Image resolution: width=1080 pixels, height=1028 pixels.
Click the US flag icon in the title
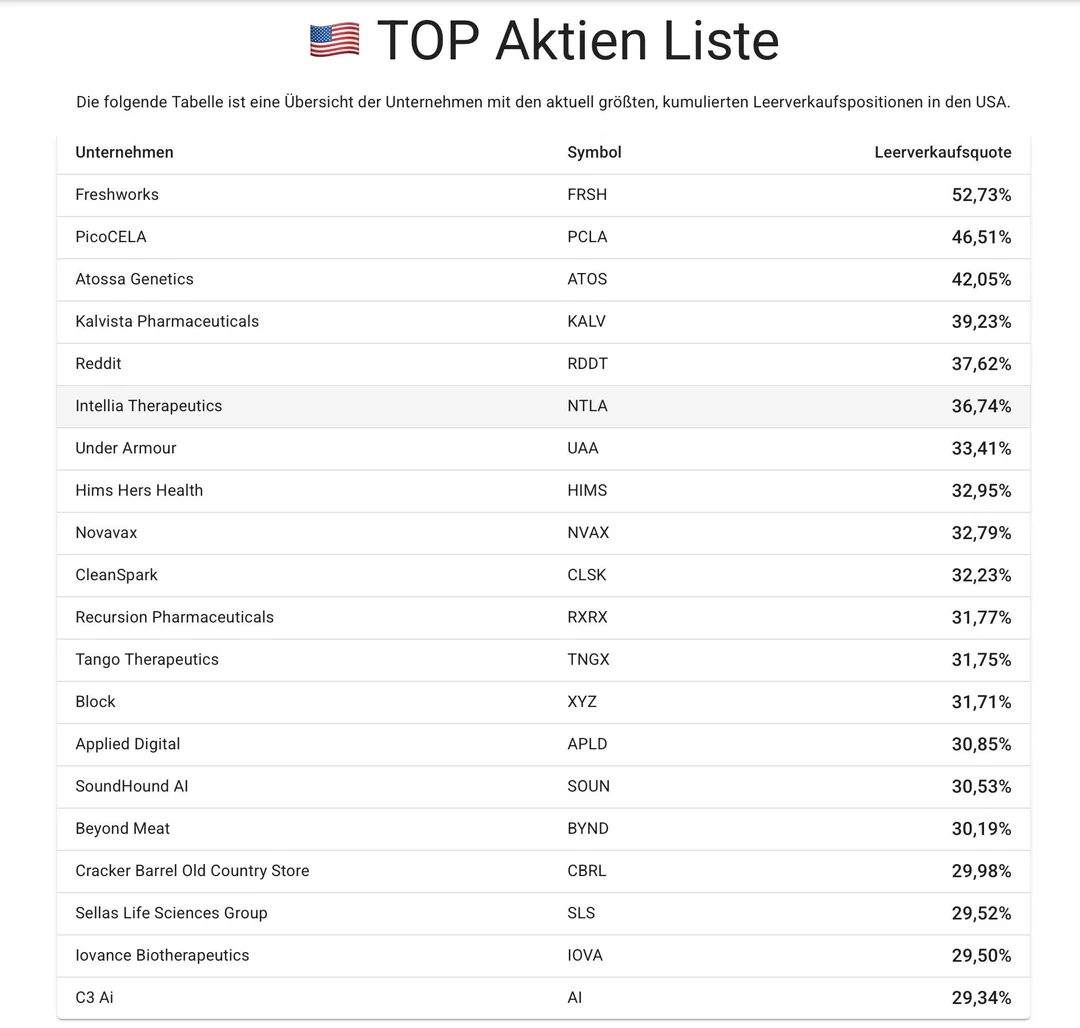(334, 40)
